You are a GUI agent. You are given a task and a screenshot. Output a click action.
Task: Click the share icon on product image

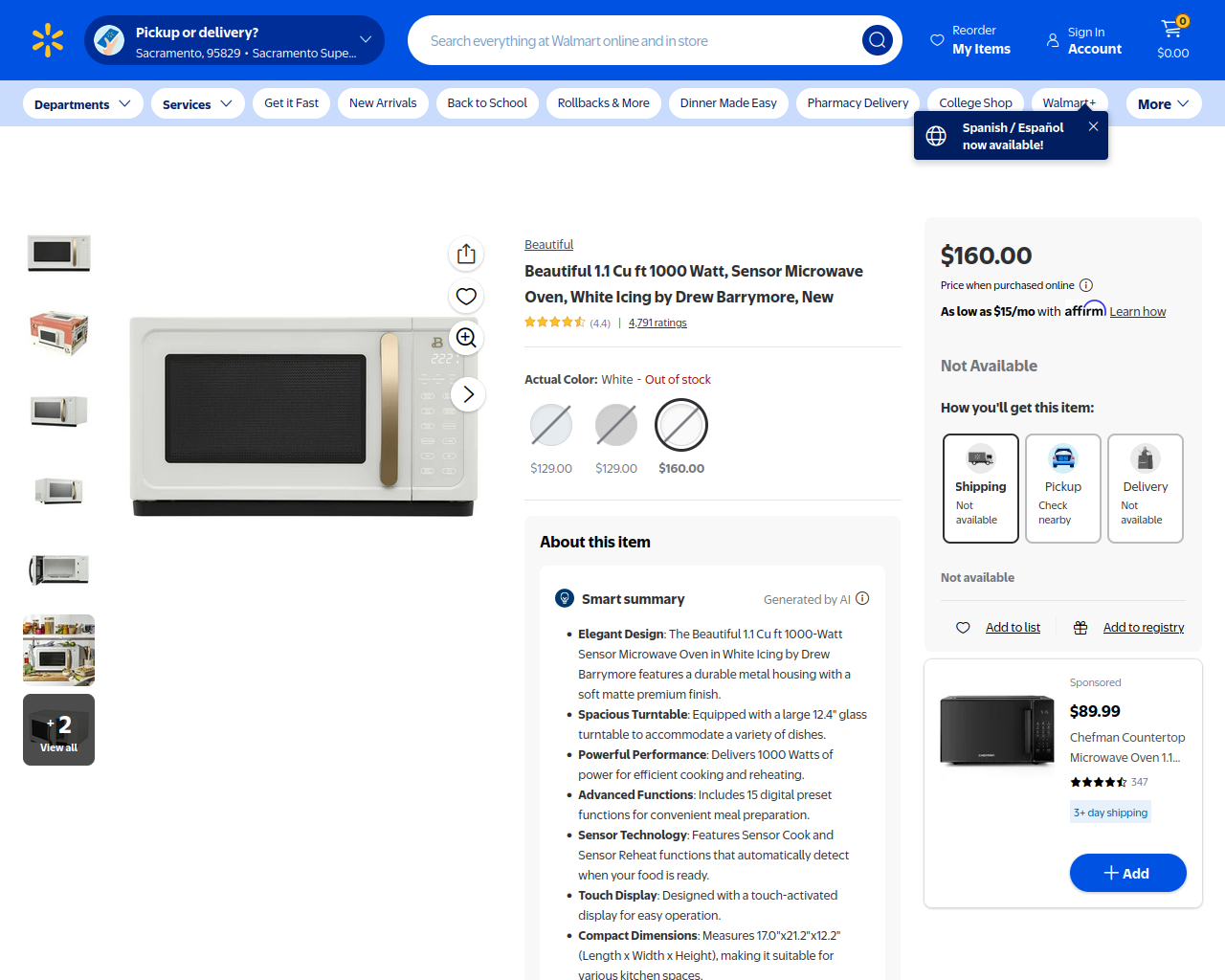point(466,254)
